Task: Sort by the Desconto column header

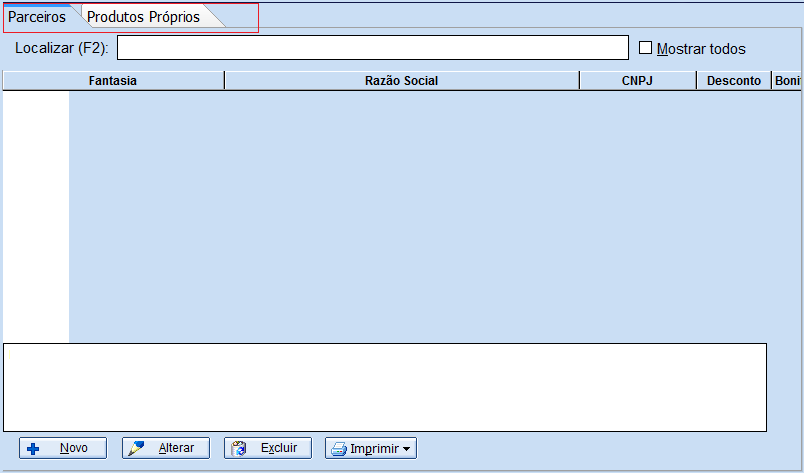Action: [733, 81]
